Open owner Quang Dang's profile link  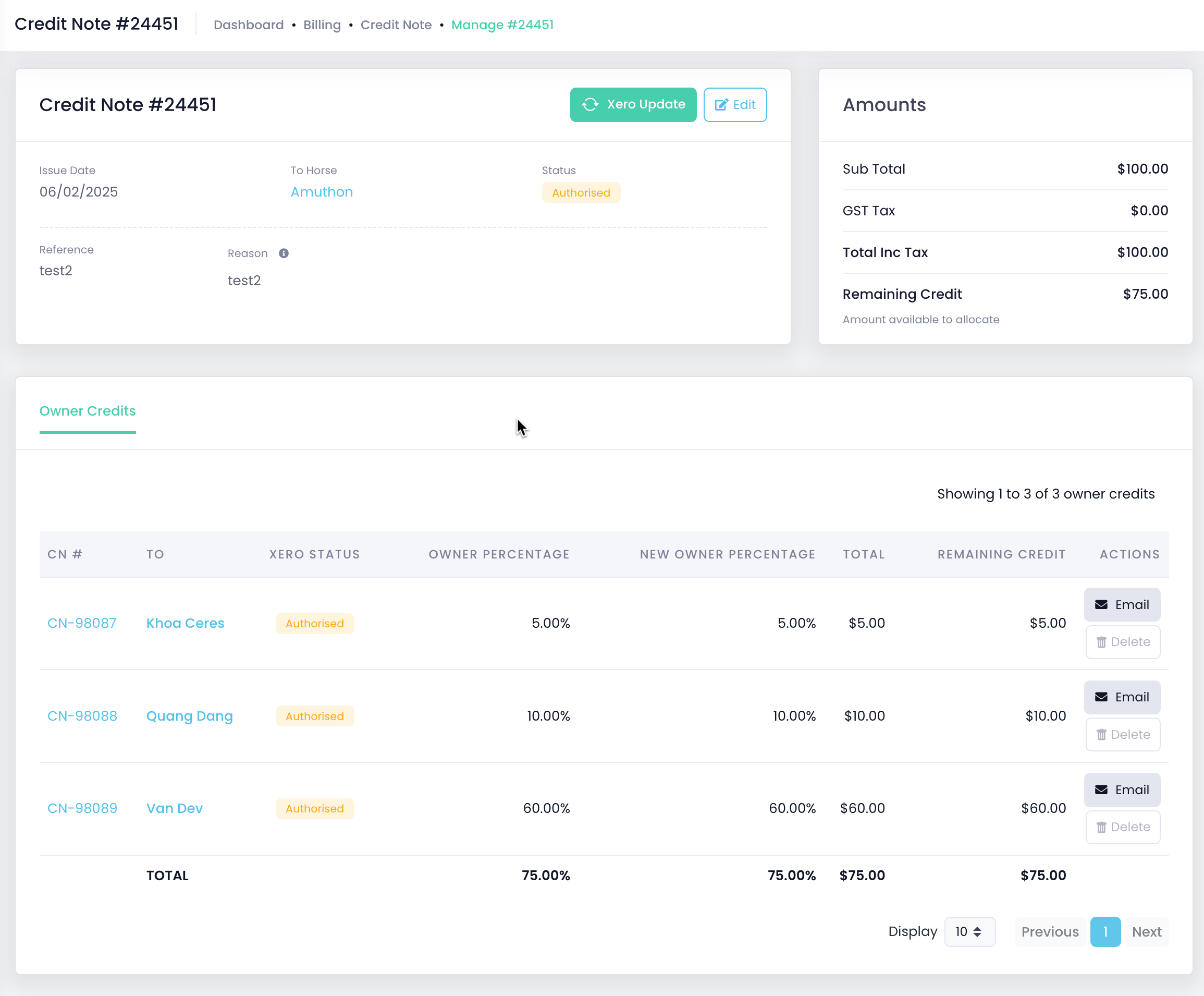pyautogui.click(x=189, y=716)
